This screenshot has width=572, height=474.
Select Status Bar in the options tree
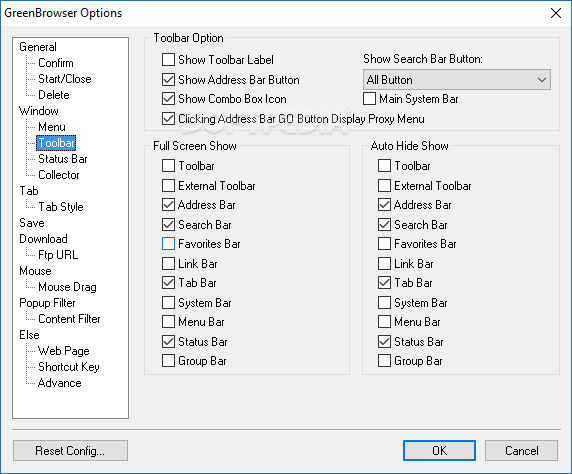point(63,159)
